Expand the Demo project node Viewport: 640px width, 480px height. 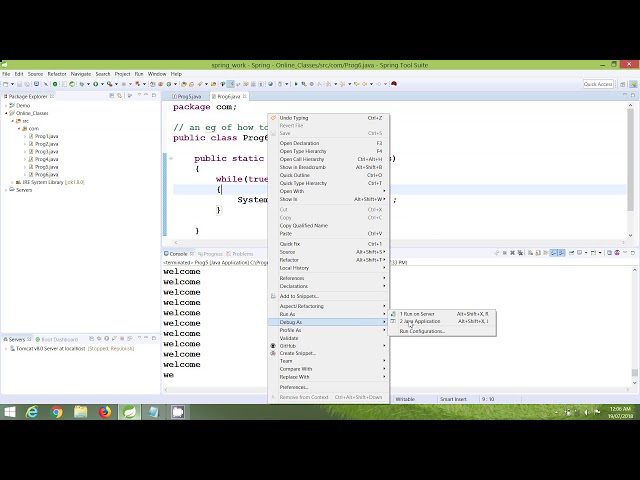6,105
